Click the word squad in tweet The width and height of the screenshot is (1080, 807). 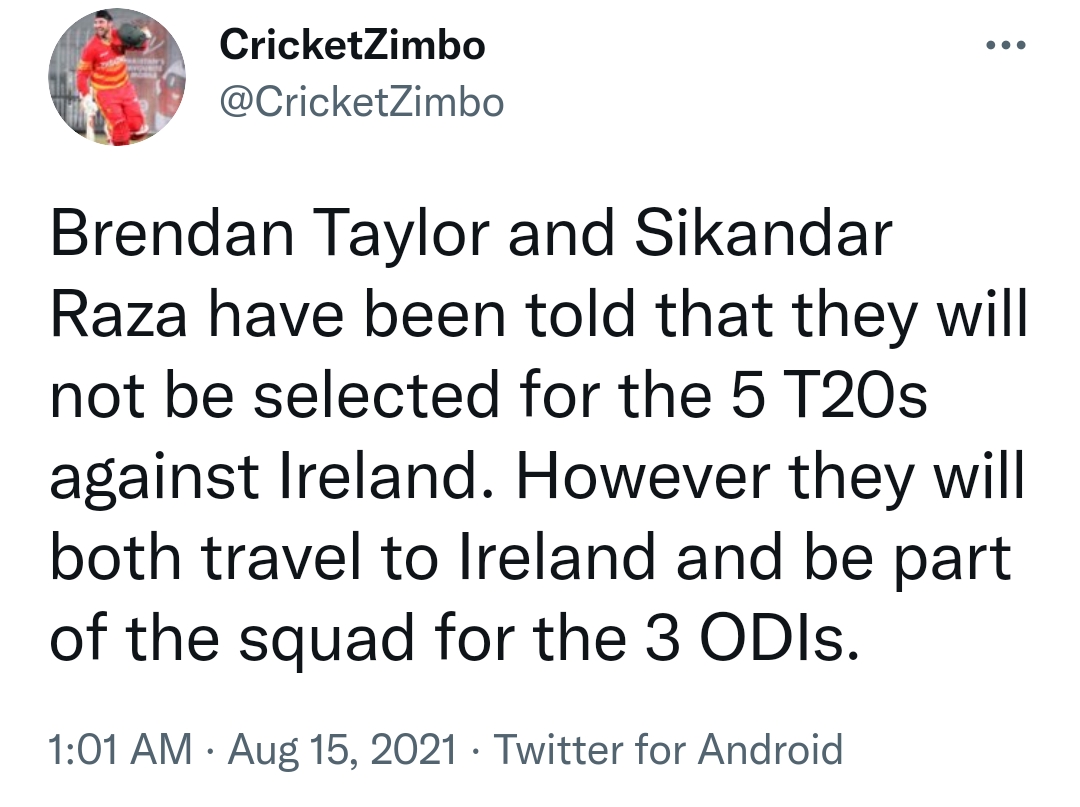pos(326,640)
